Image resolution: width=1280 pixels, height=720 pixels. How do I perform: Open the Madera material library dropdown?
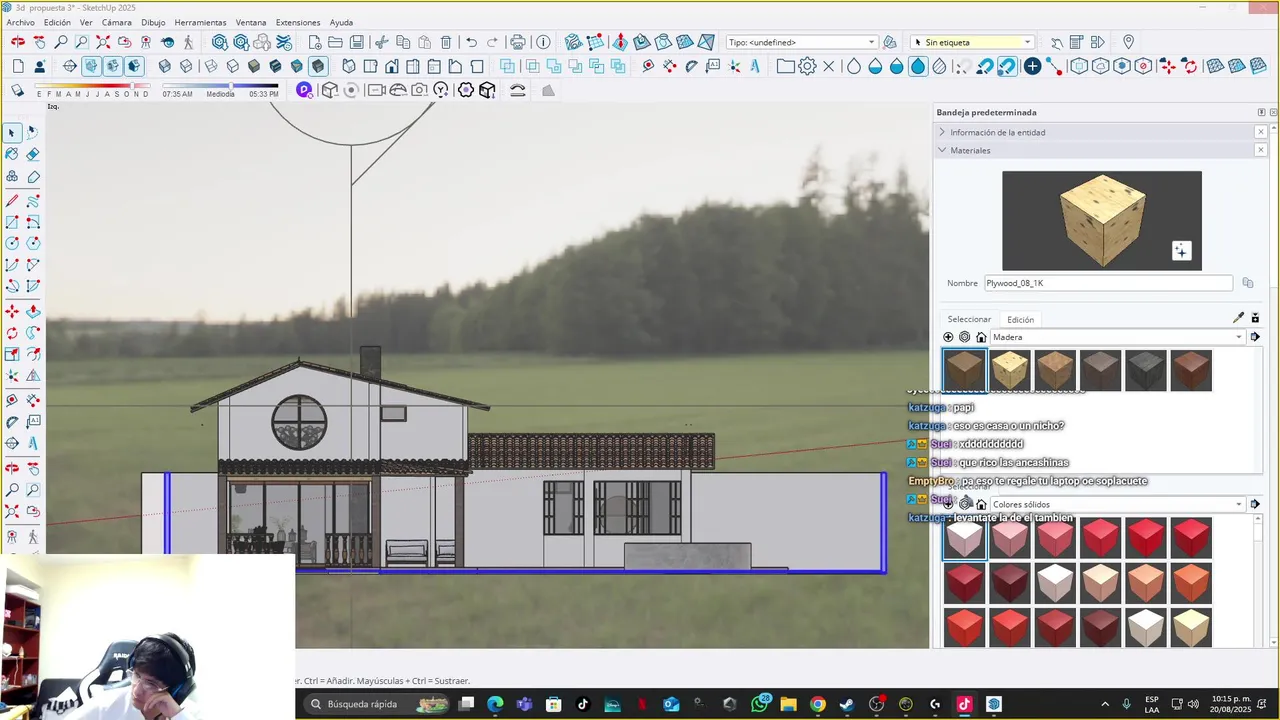(x=1117, y=337)
